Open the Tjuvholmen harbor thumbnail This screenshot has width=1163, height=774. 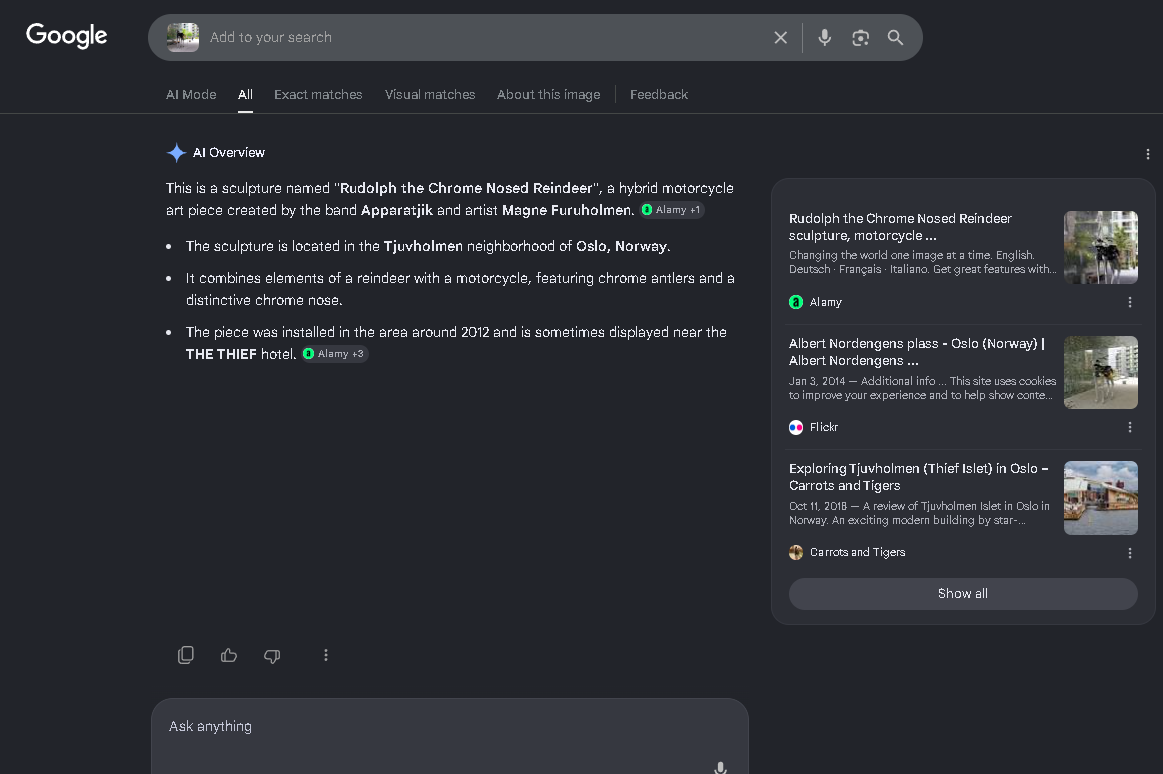tap(1101, 497)
